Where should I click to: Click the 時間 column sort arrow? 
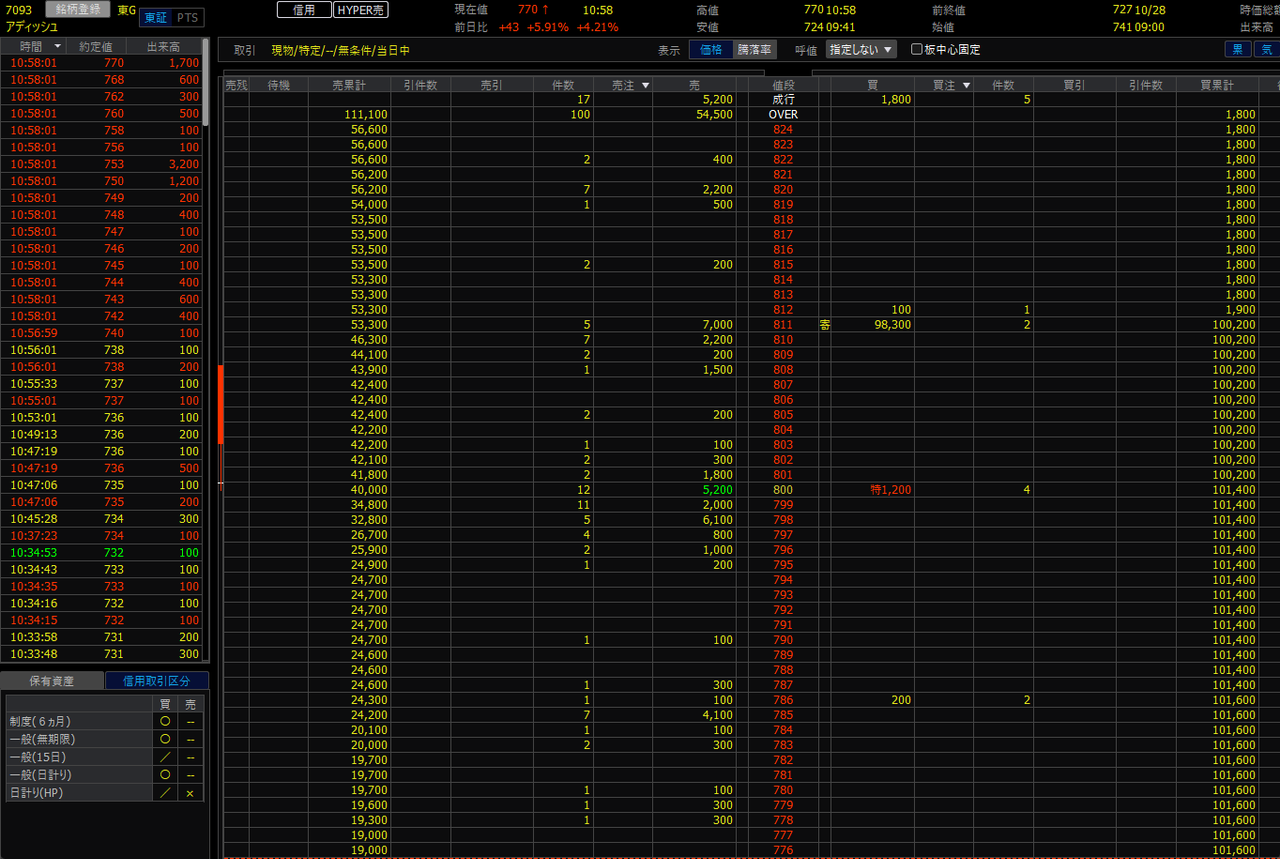58,46
